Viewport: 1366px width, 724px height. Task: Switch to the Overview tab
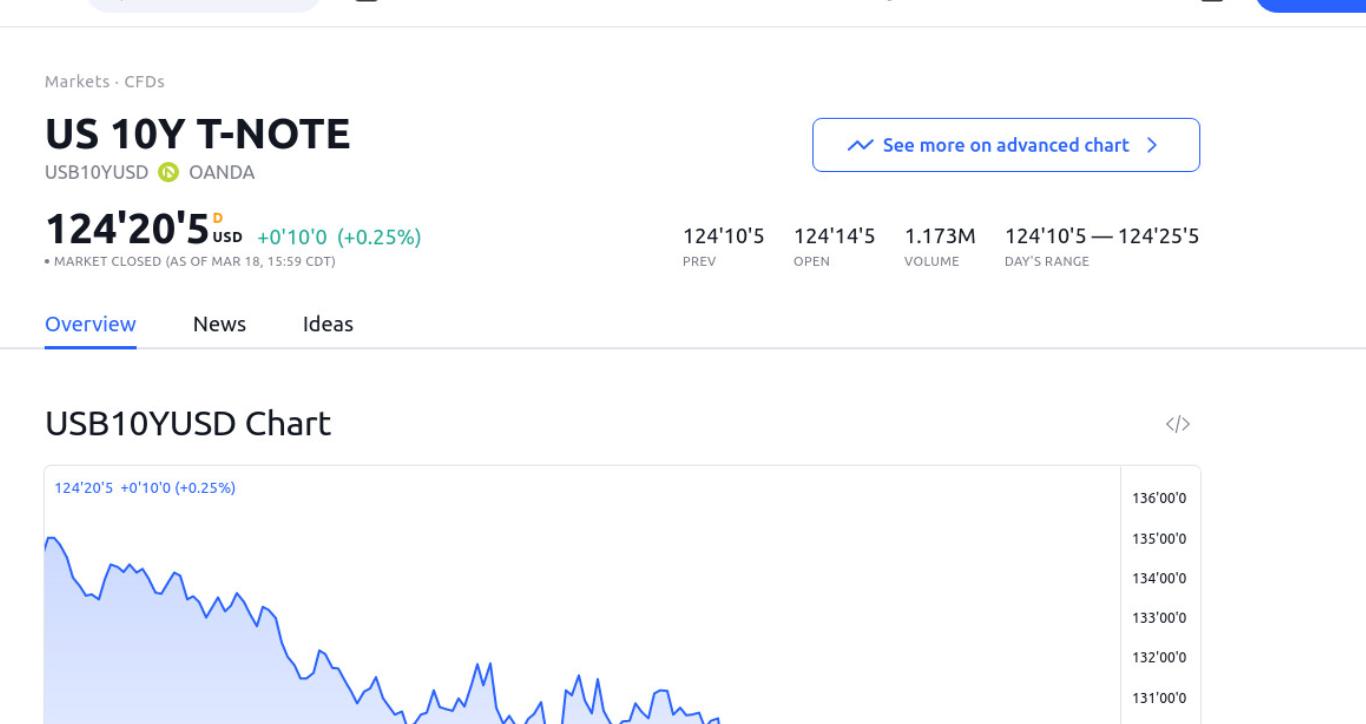pos(90,324)
